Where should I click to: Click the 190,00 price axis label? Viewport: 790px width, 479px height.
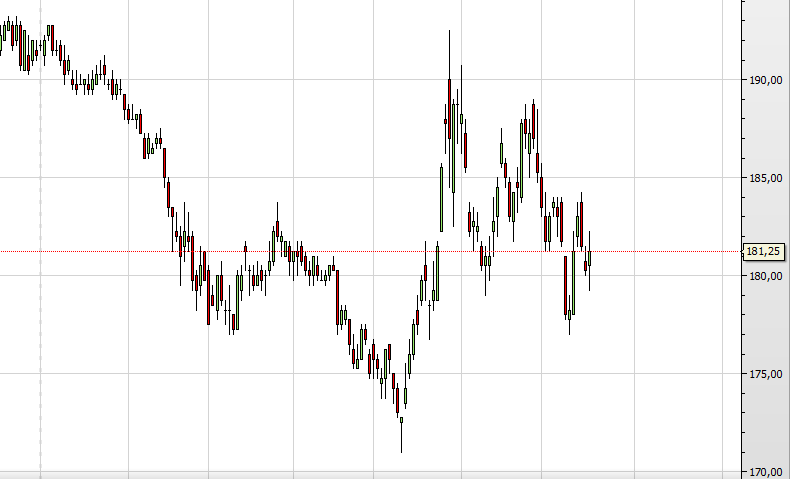pyautogui.click(x=766, y=80)
